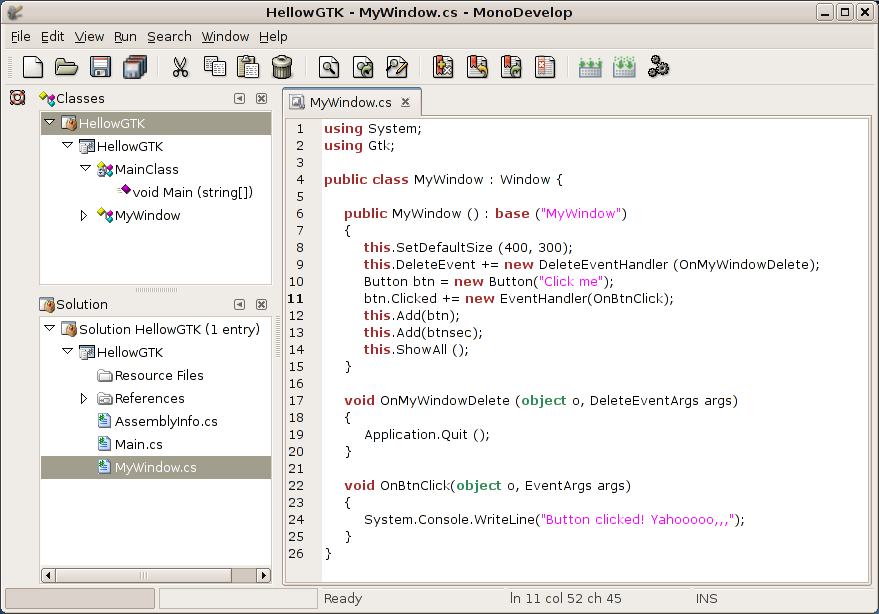879x614 pixels.
Task: Click line number 11 in the gutter
Action: click(295, 299)
